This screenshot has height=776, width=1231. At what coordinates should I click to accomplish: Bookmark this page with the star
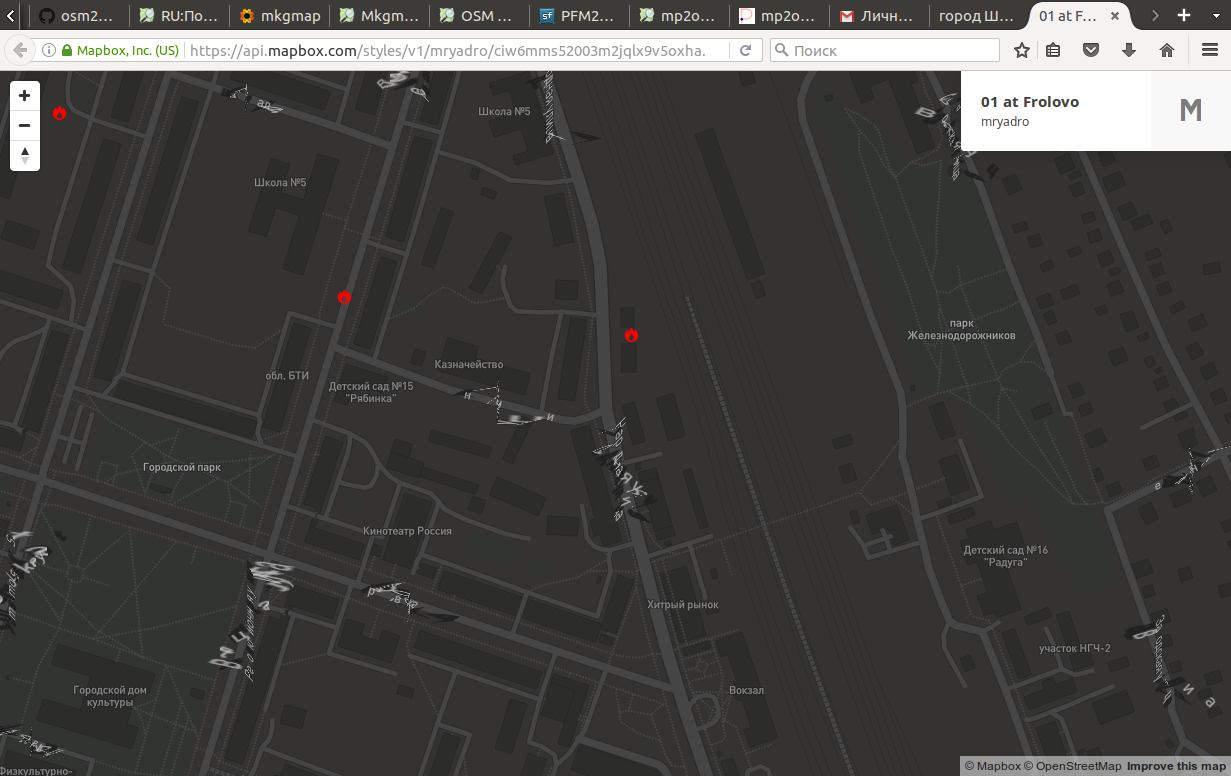(1021, 50)
